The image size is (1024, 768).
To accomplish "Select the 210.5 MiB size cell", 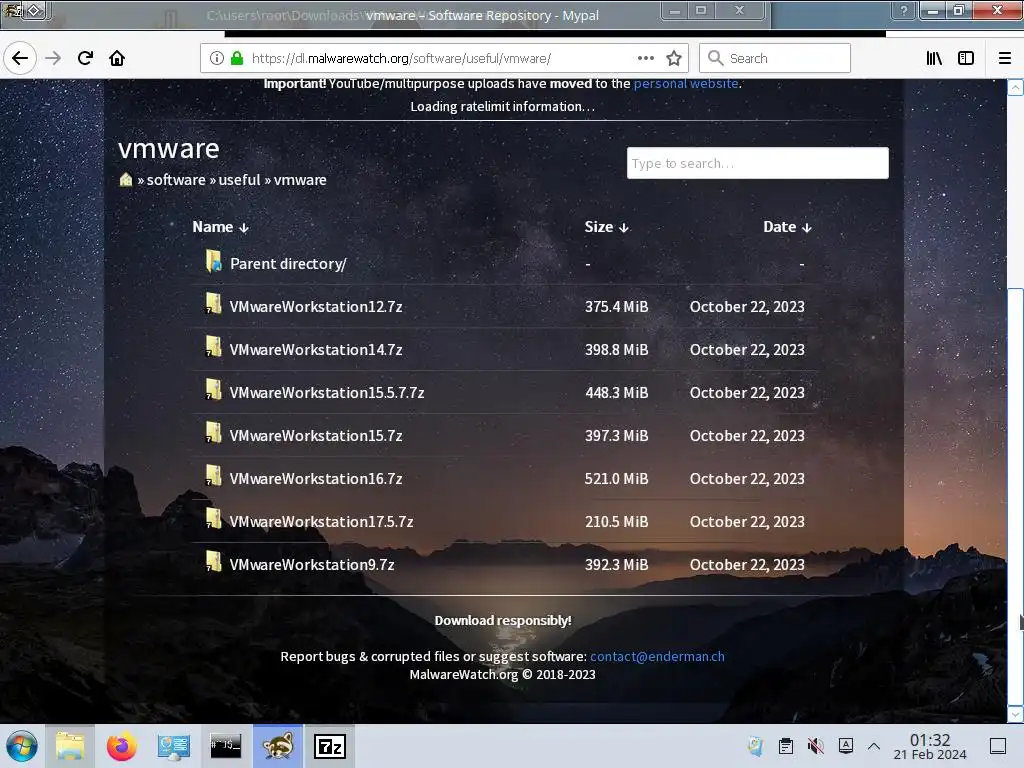I will click(616, 522).
